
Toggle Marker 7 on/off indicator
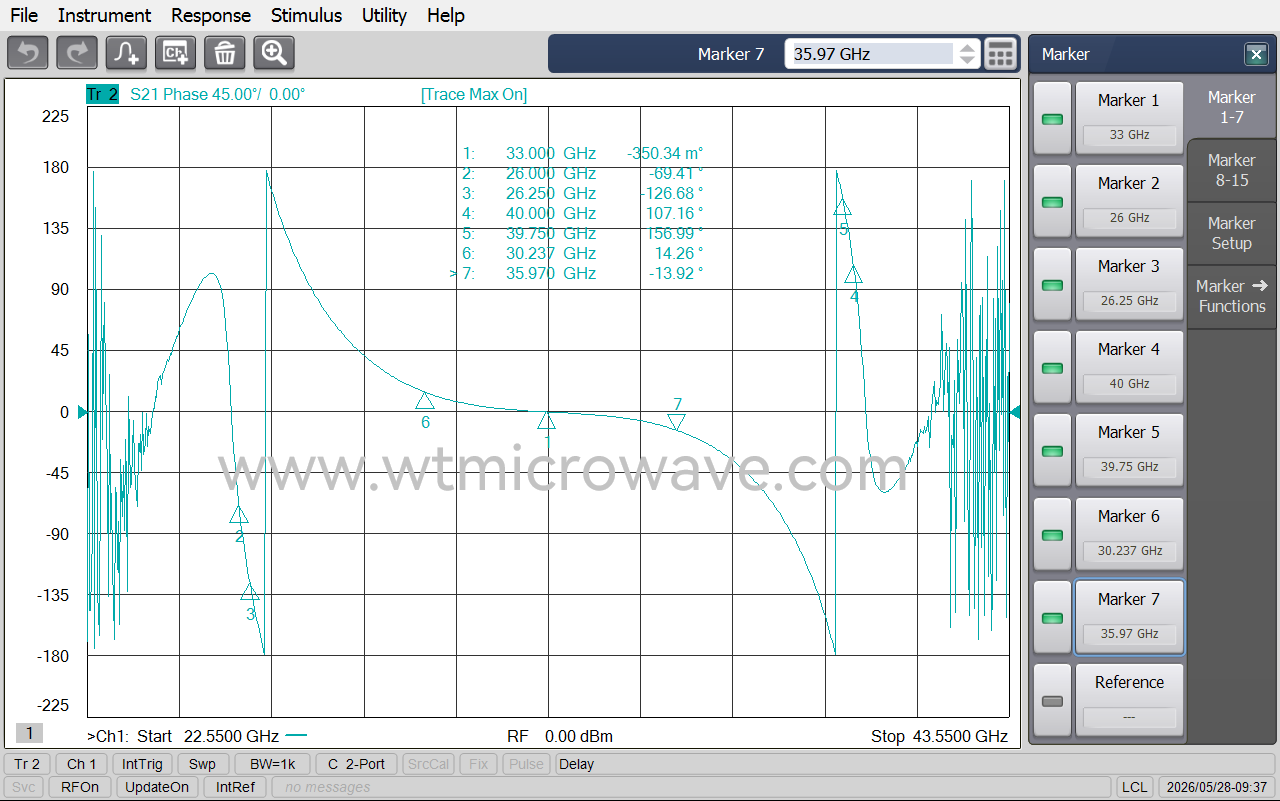(x=1052, y=618)
